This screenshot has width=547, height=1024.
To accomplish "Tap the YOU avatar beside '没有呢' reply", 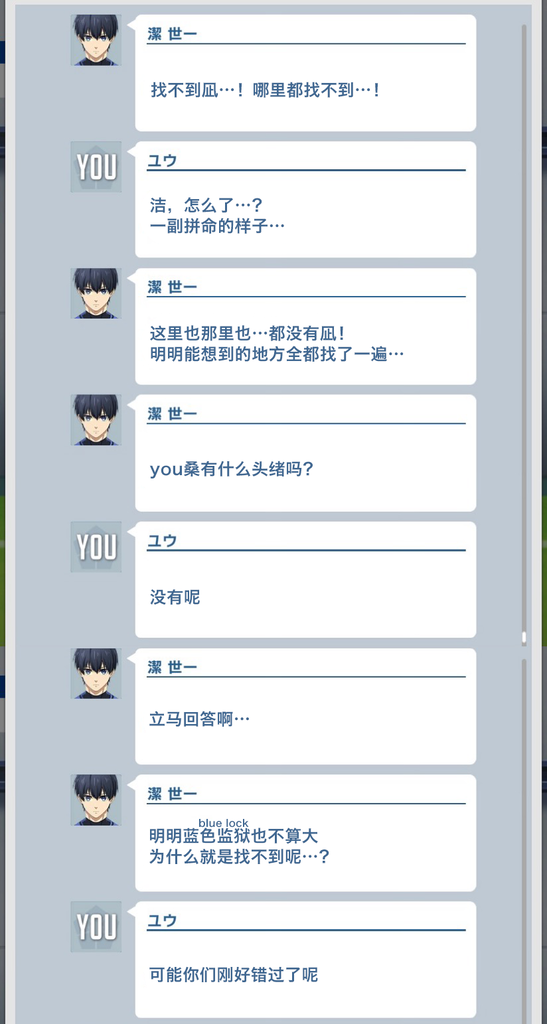I will click(x=96, y=547).
